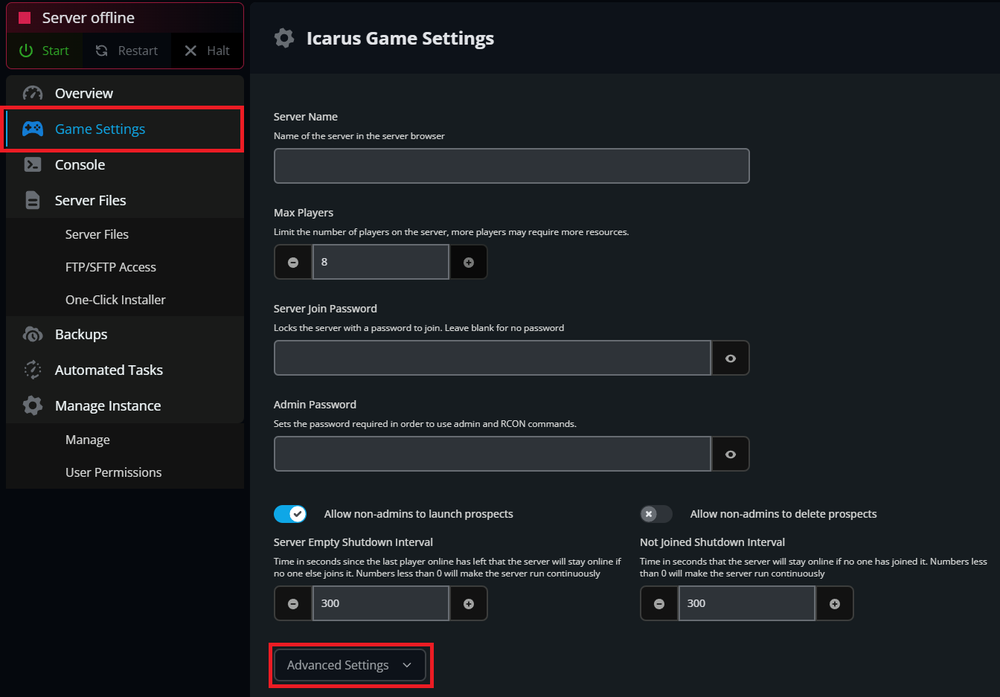Show the Server Join Password text
The image size is (1000, 697).
(731, 357)
